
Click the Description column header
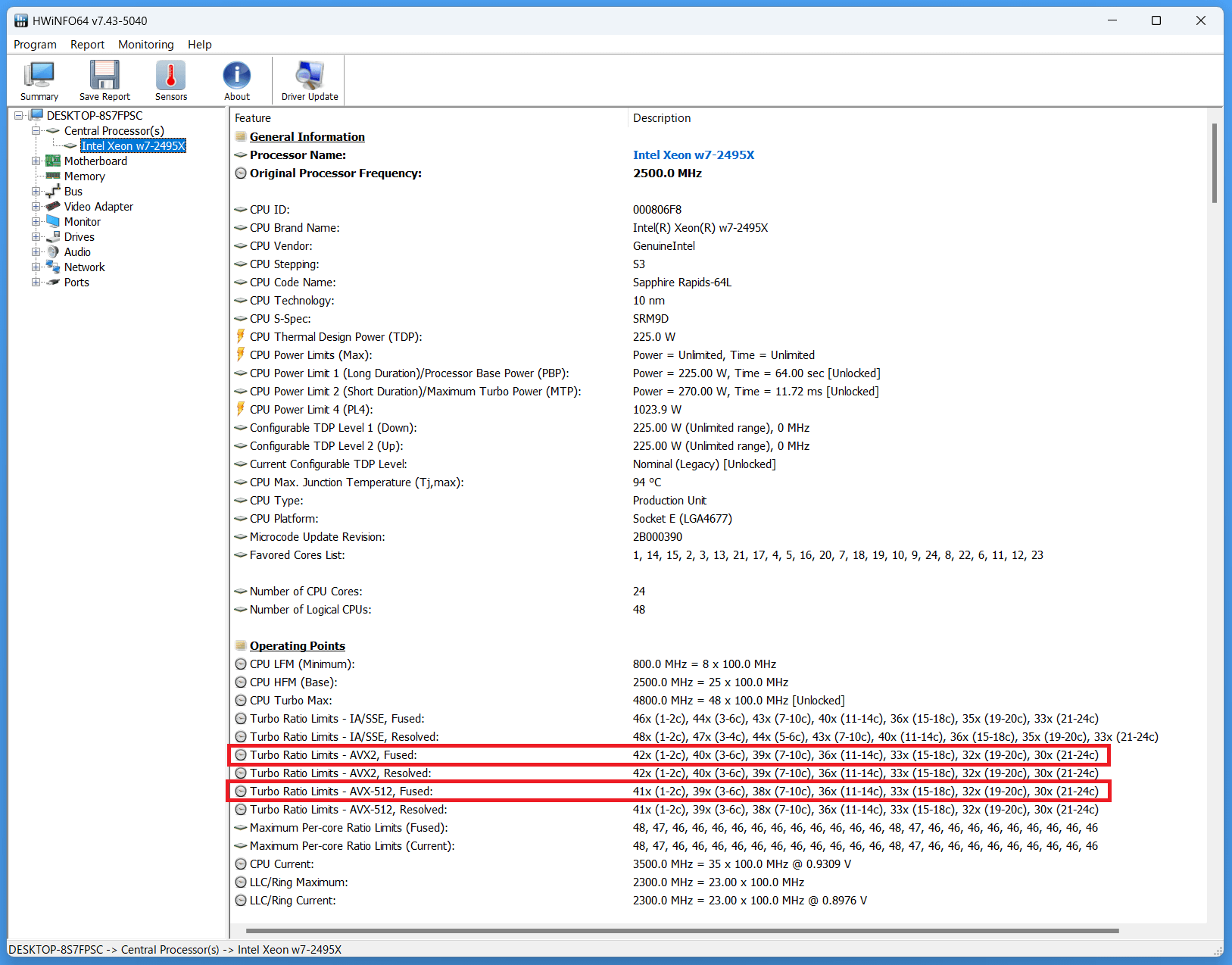coord(662,117)
